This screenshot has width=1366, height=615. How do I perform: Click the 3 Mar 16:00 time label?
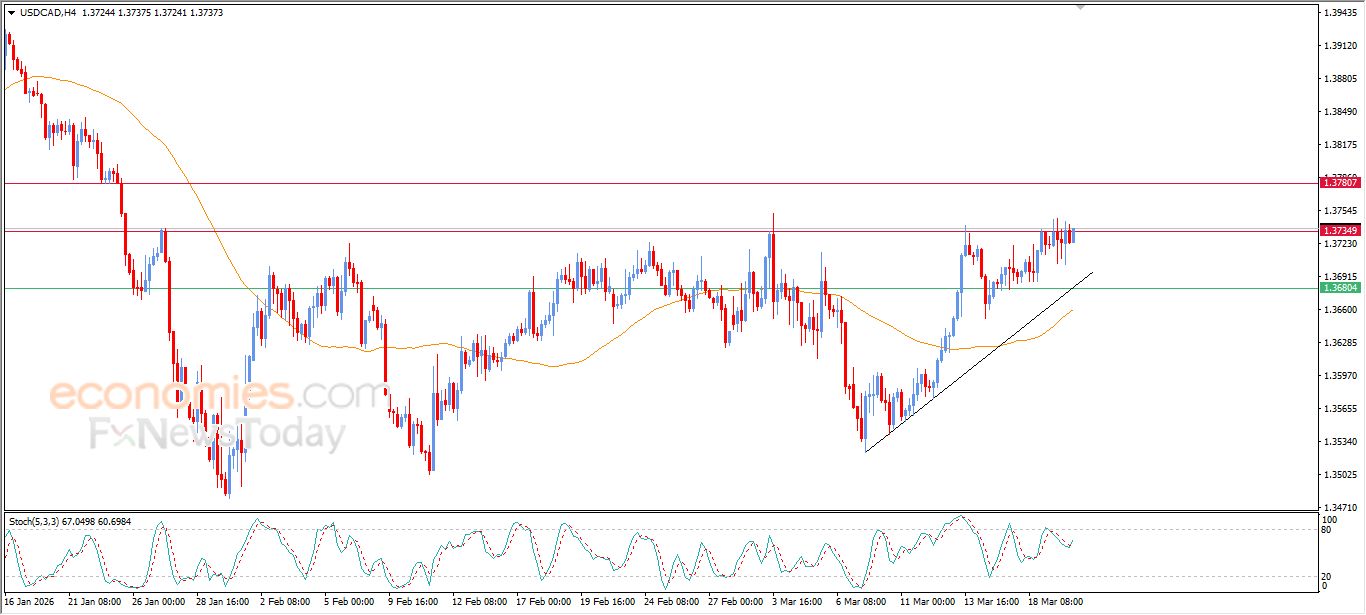(798, 603)
